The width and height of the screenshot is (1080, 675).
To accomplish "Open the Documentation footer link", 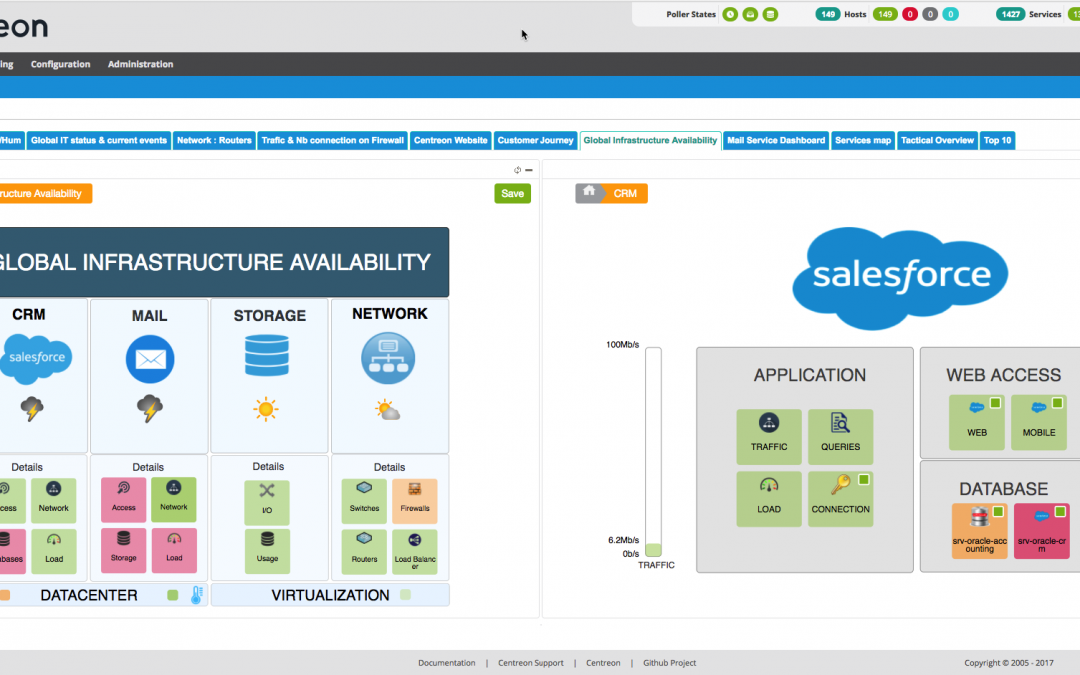I will click(x=446, y=663).
